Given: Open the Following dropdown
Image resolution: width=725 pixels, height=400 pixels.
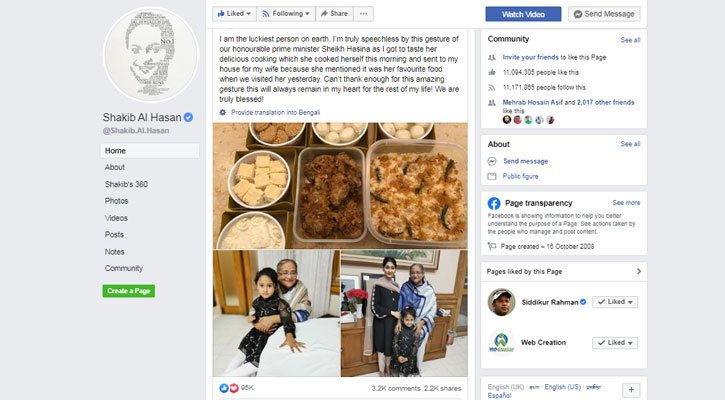Looking at the screenshot, I should click(x=288, y=14).
